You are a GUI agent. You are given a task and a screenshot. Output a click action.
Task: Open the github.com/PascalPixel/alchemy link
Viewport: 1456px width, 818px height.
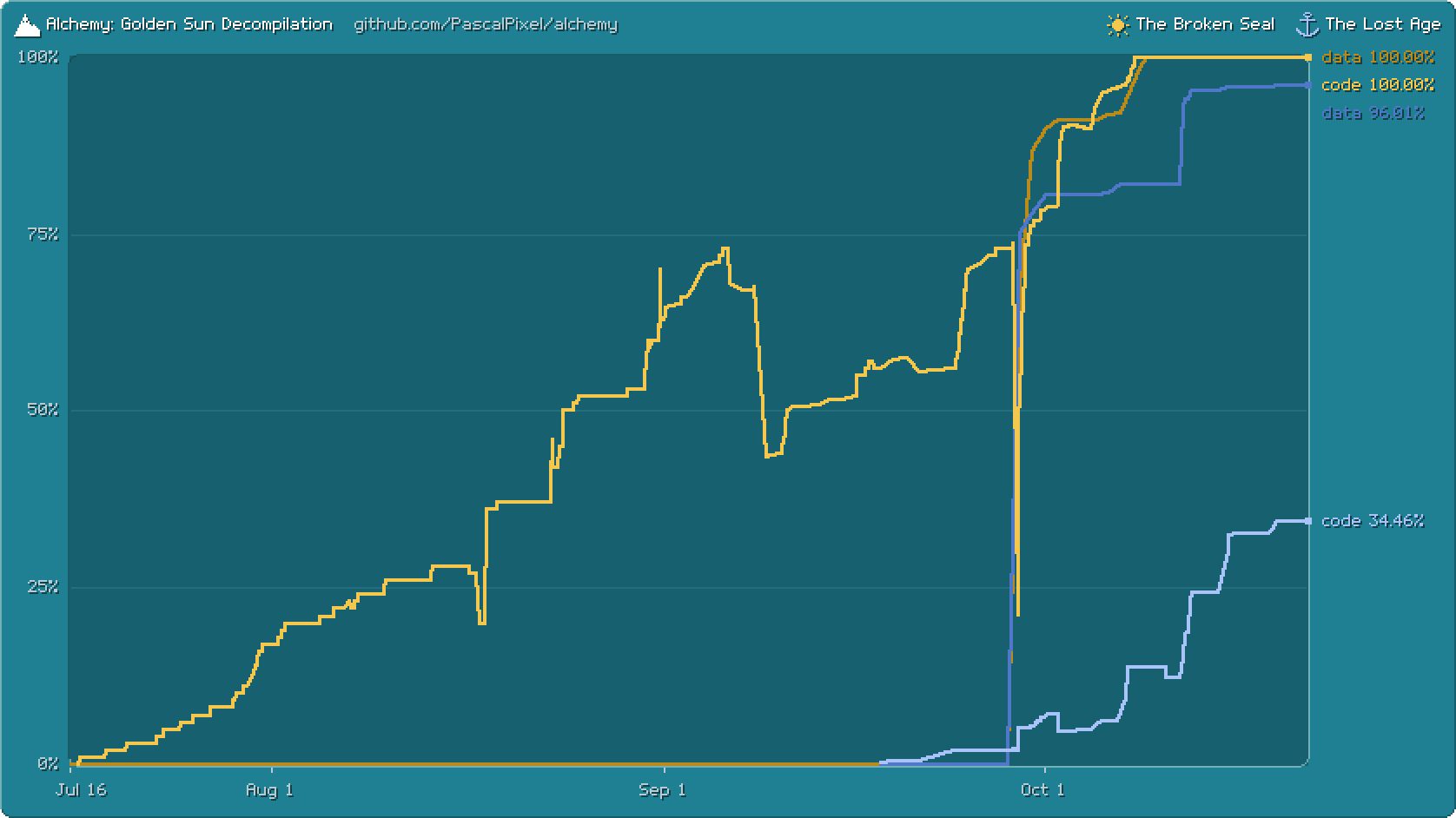(486, 24)
